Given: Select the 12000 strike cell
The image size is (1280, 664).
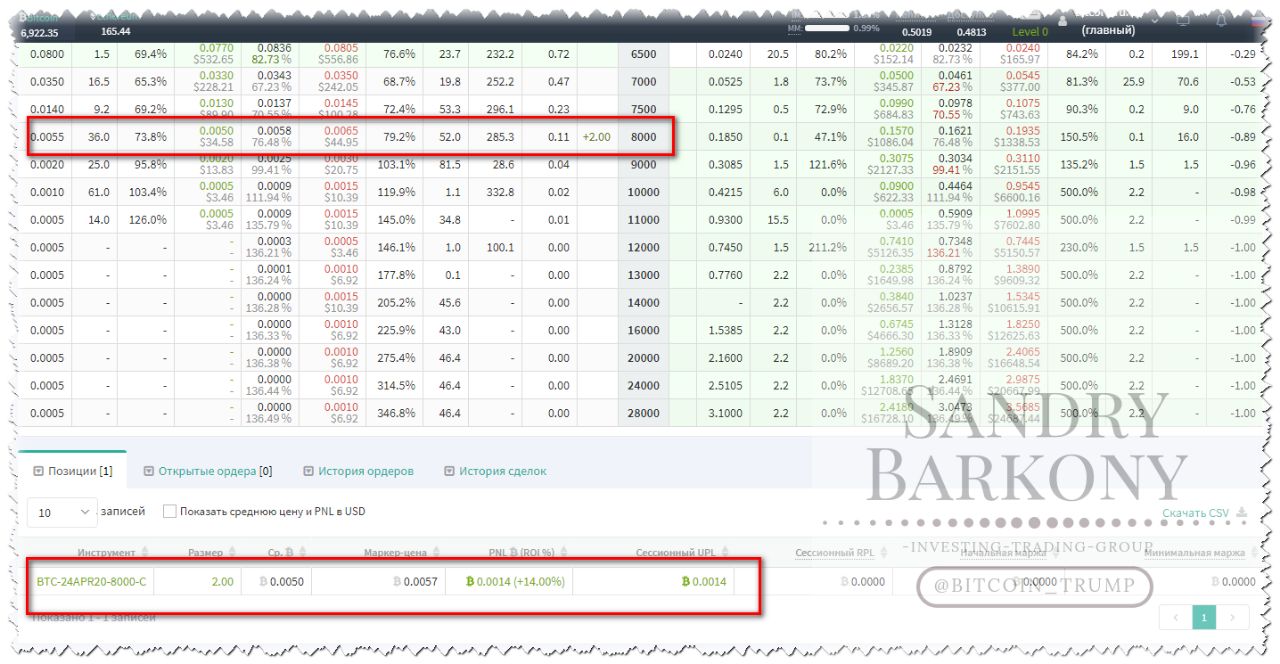Looking at the screenshot, I should click(x=644, y=247).
